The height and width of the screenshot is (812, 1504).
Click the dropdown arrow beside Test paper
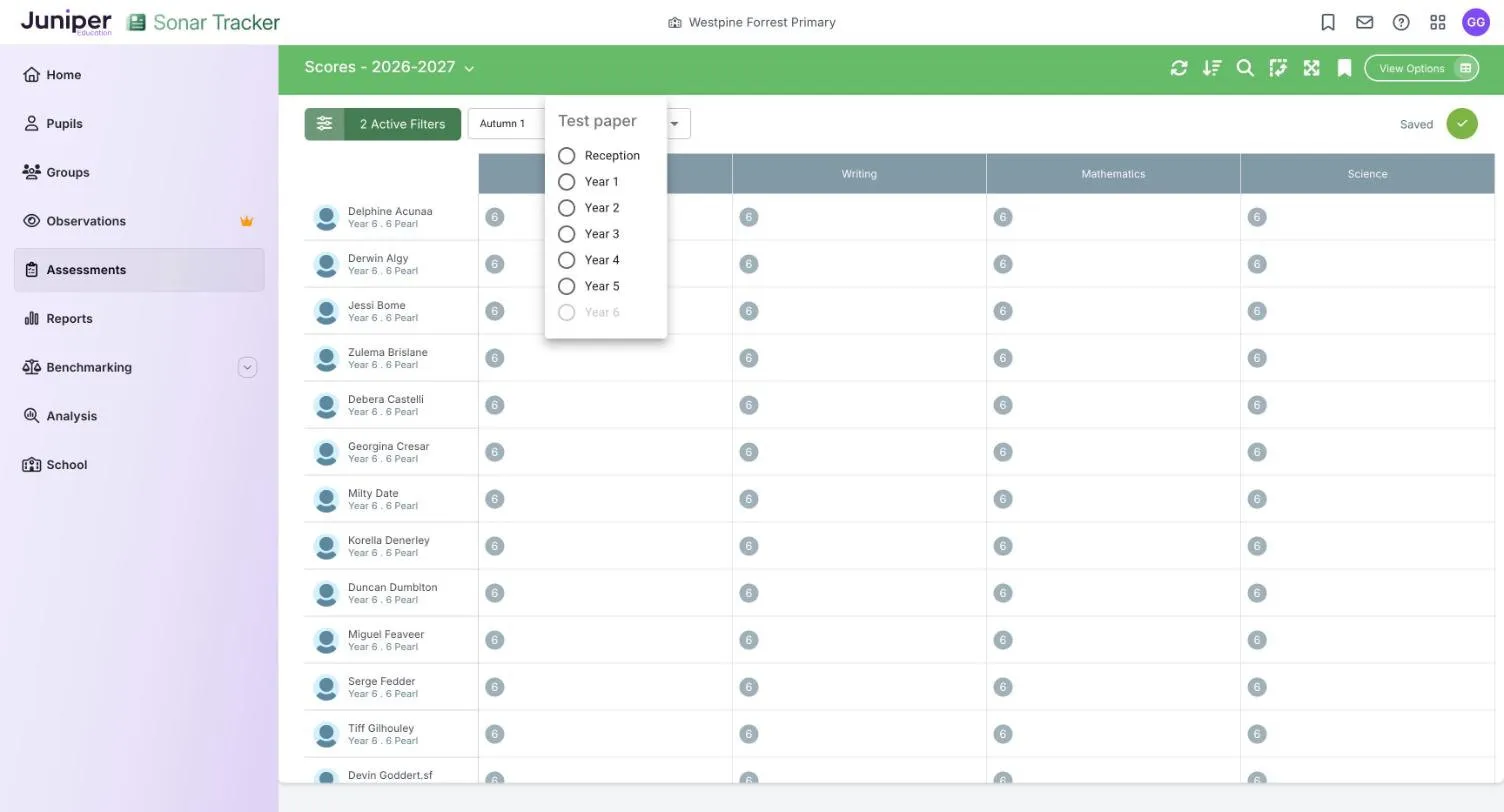(674, 124)
